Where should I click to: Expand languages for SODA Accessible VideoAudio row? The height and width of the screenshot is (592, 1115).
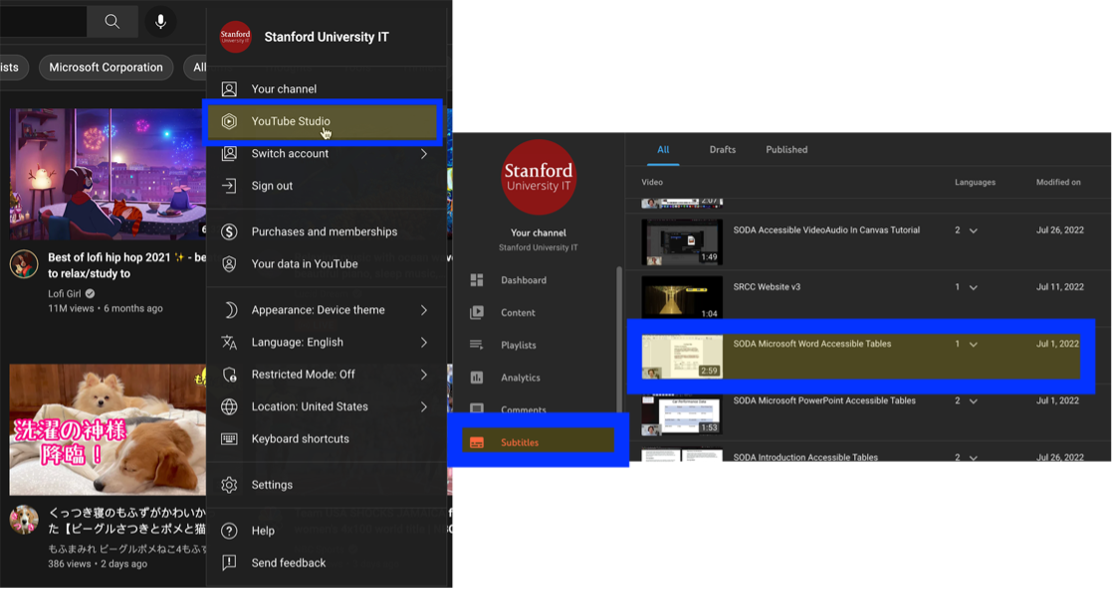(x=973, y=231)
